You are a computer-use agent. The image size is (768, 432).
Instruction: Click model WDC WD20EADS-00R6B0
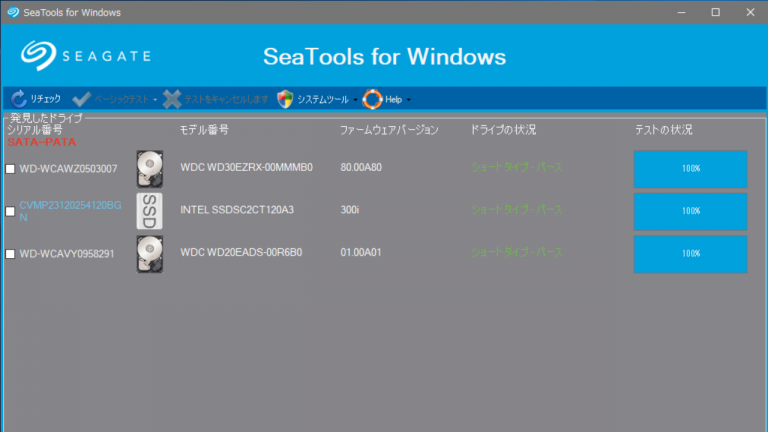[241, 253]
